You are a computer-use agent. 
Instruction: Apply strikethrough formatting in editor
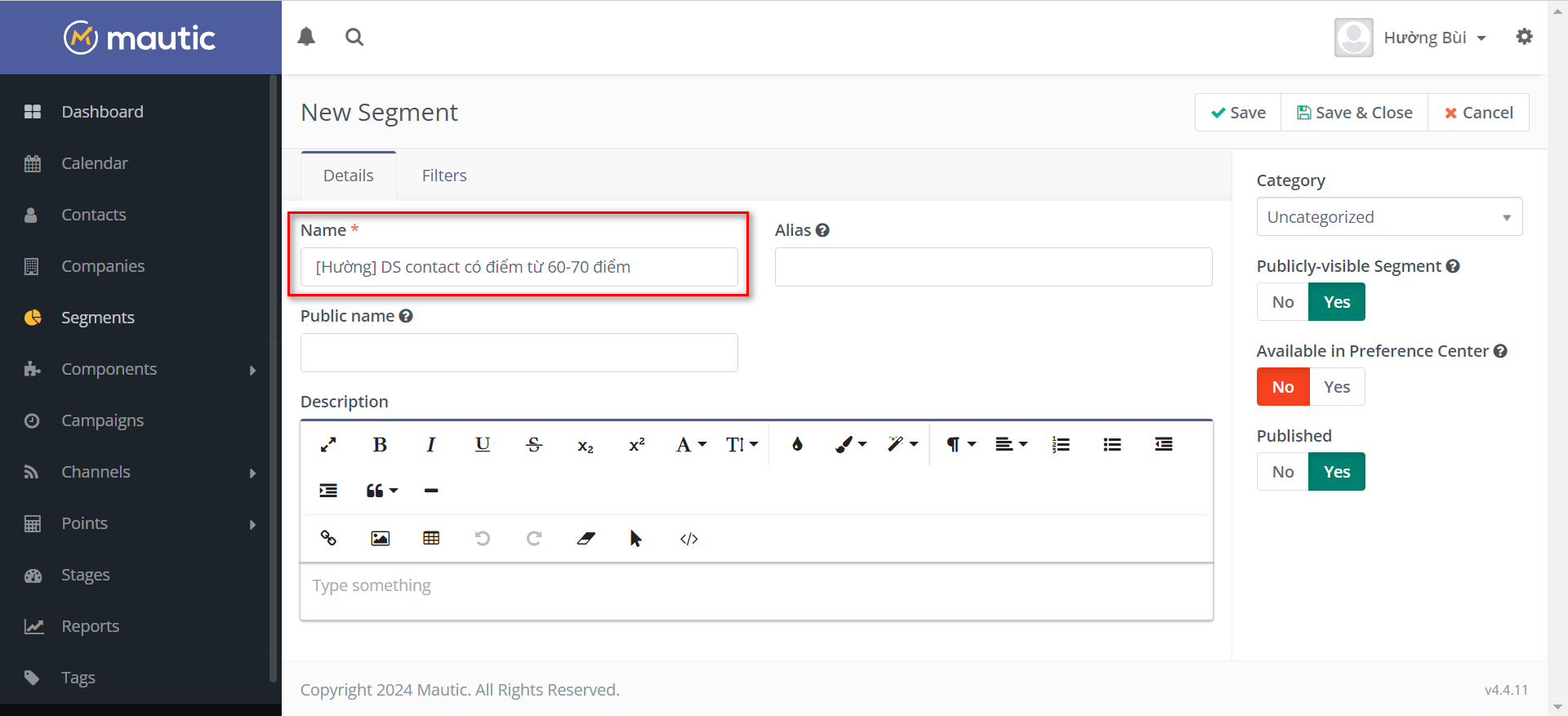(x=534, y=445)
